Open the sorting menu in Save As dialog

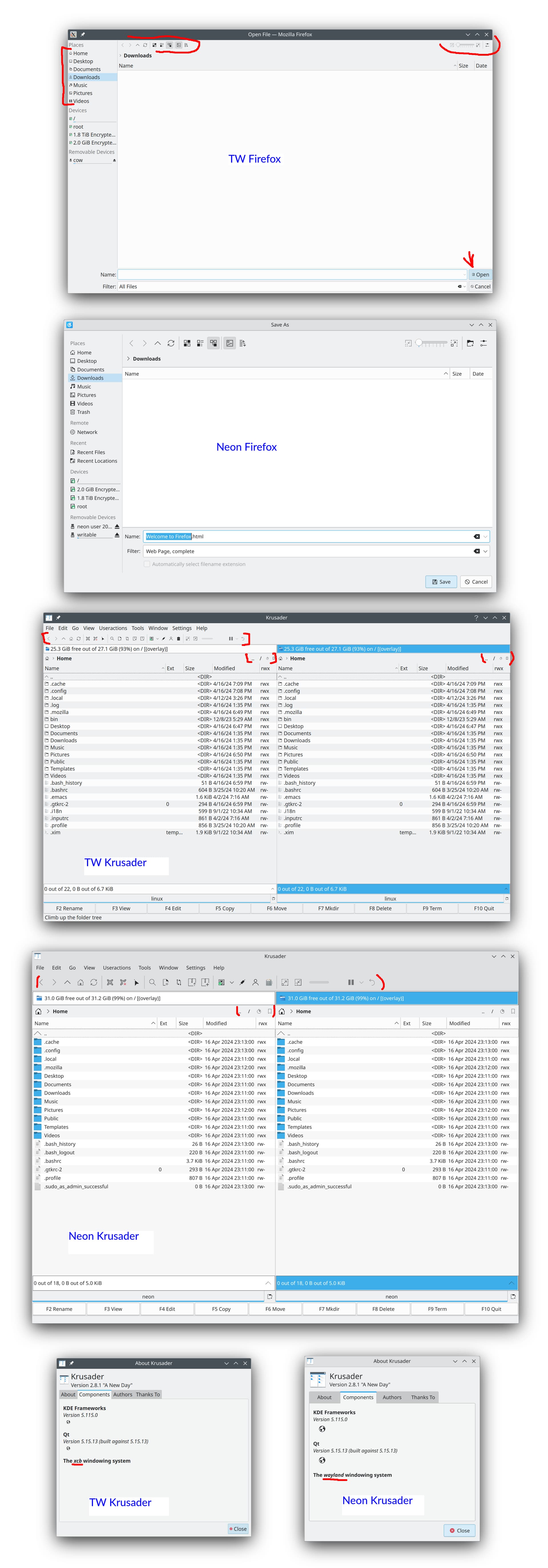coord(242,343)
